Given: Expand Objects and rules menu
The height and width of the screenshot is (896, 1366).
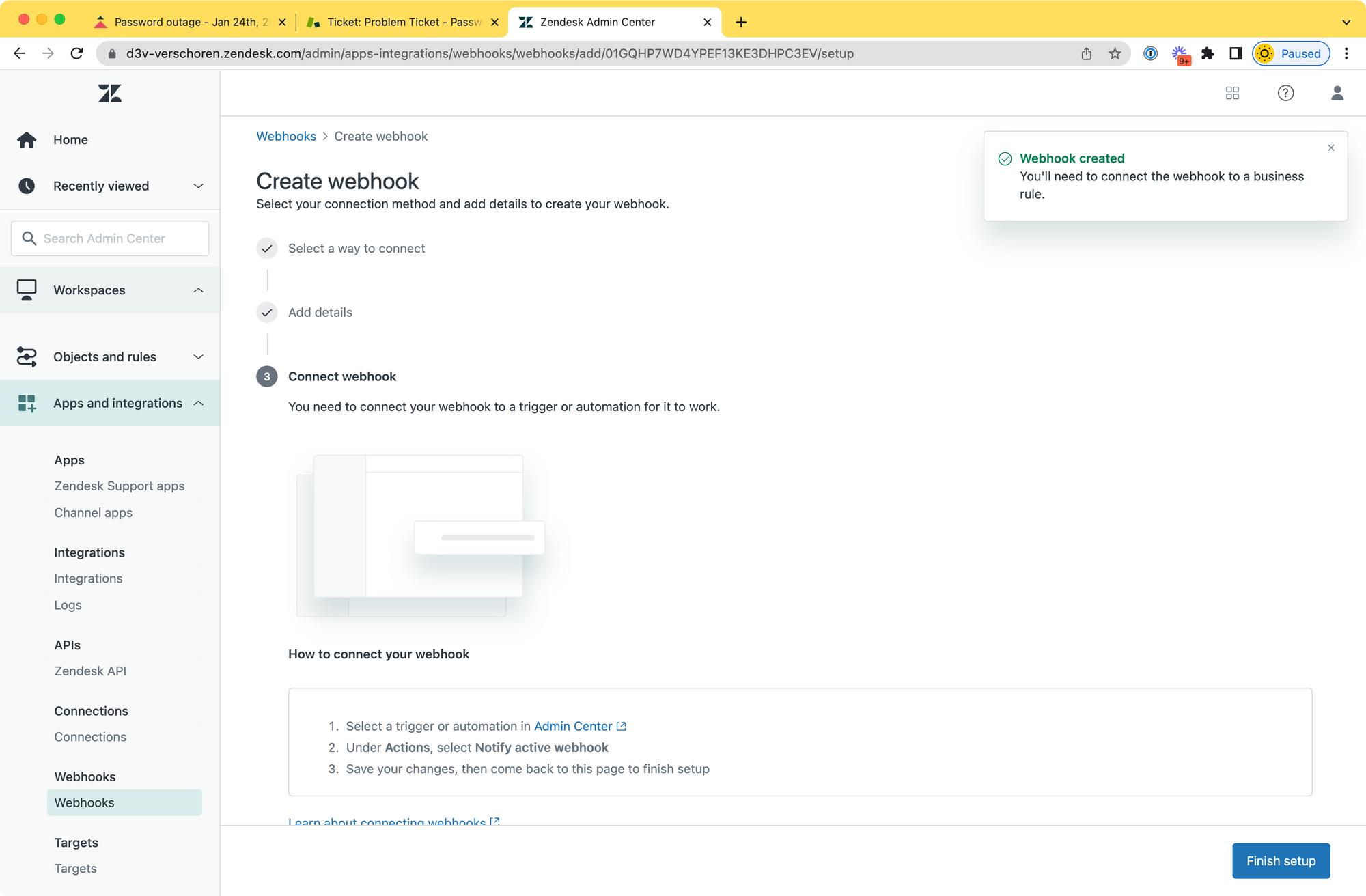Looking at the screenshot, I should pyautogui.click(x=198, y=357).
